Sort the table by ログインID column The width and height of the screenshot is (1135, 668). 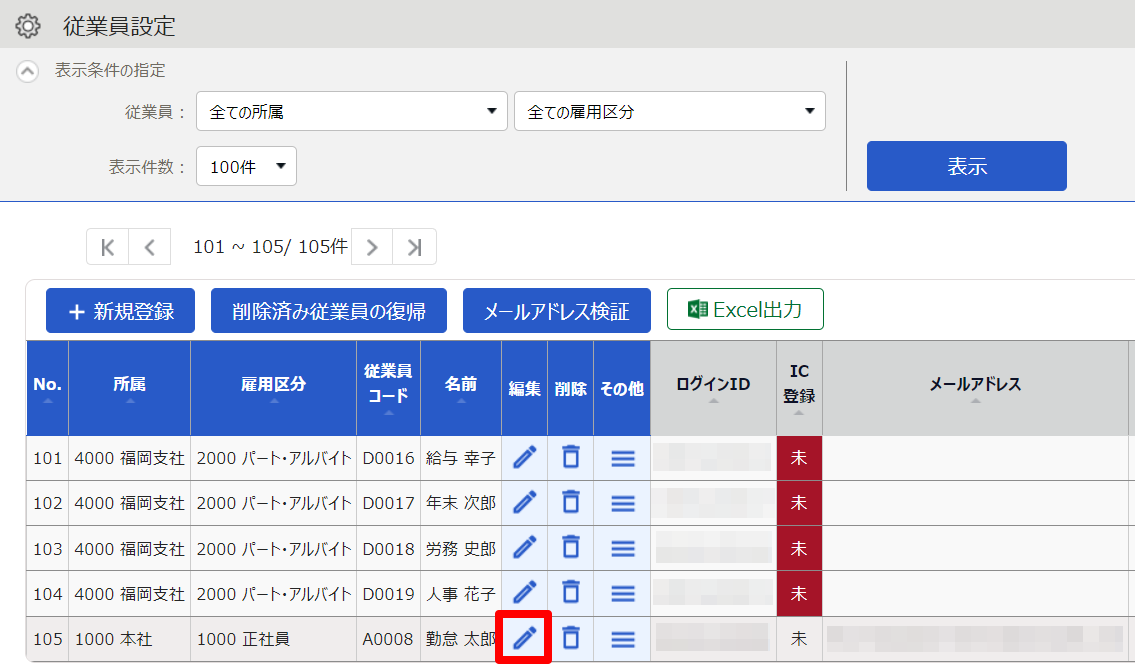pyautogui.click(x=713, y=388)
